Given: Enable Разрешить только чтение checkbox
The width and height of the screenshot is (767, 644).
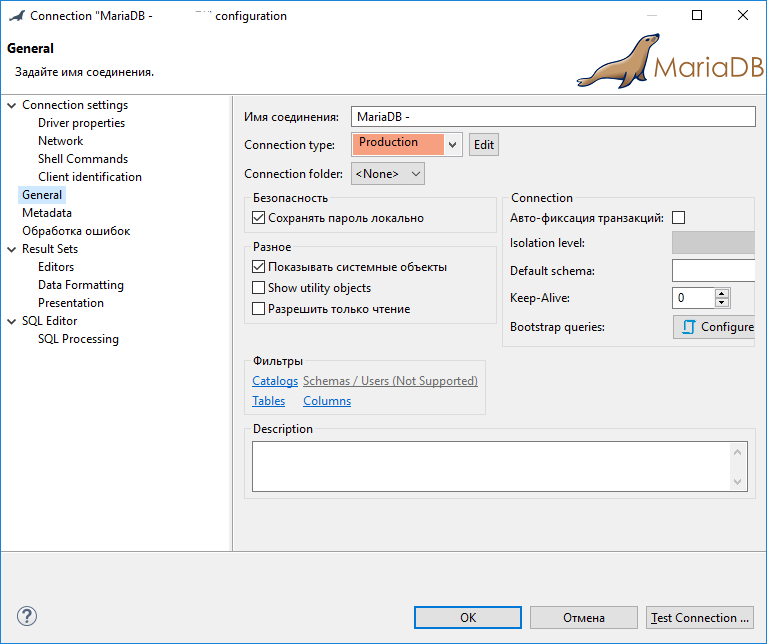Looking at the screenshot, I should (258, 309).
